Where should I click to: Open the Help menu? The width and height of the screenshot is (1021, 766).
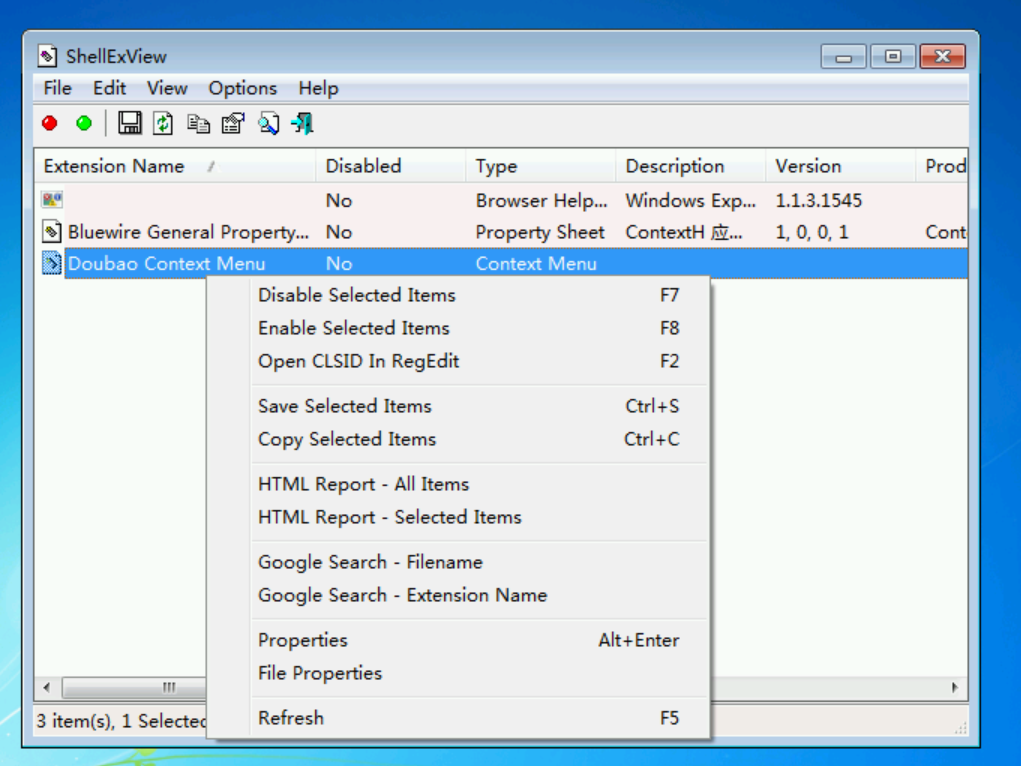pos(318,88)
